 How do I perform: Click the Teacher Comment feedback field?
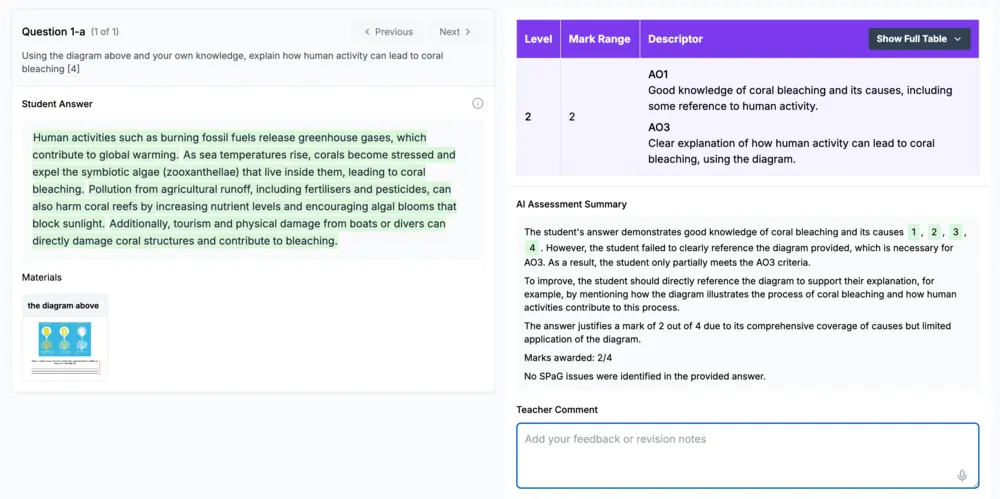[747, 456]
